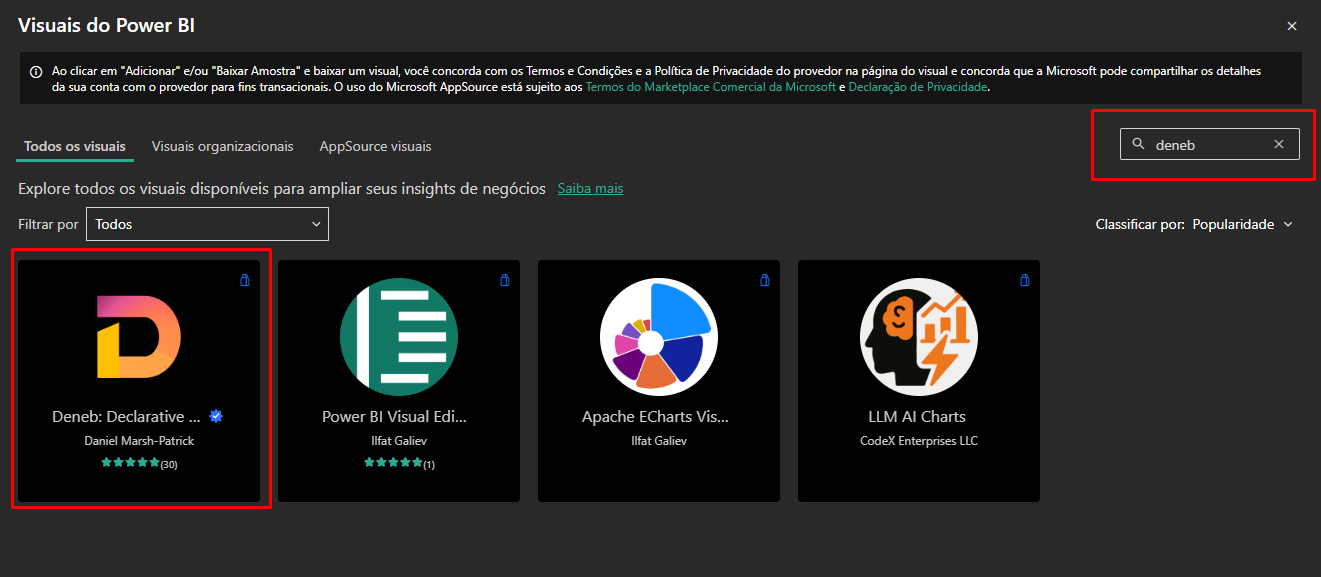Screen dimensions: 1321x577
Task: Click the certified checkmark badge next to Deneb
Action: [x=217, y=415]
